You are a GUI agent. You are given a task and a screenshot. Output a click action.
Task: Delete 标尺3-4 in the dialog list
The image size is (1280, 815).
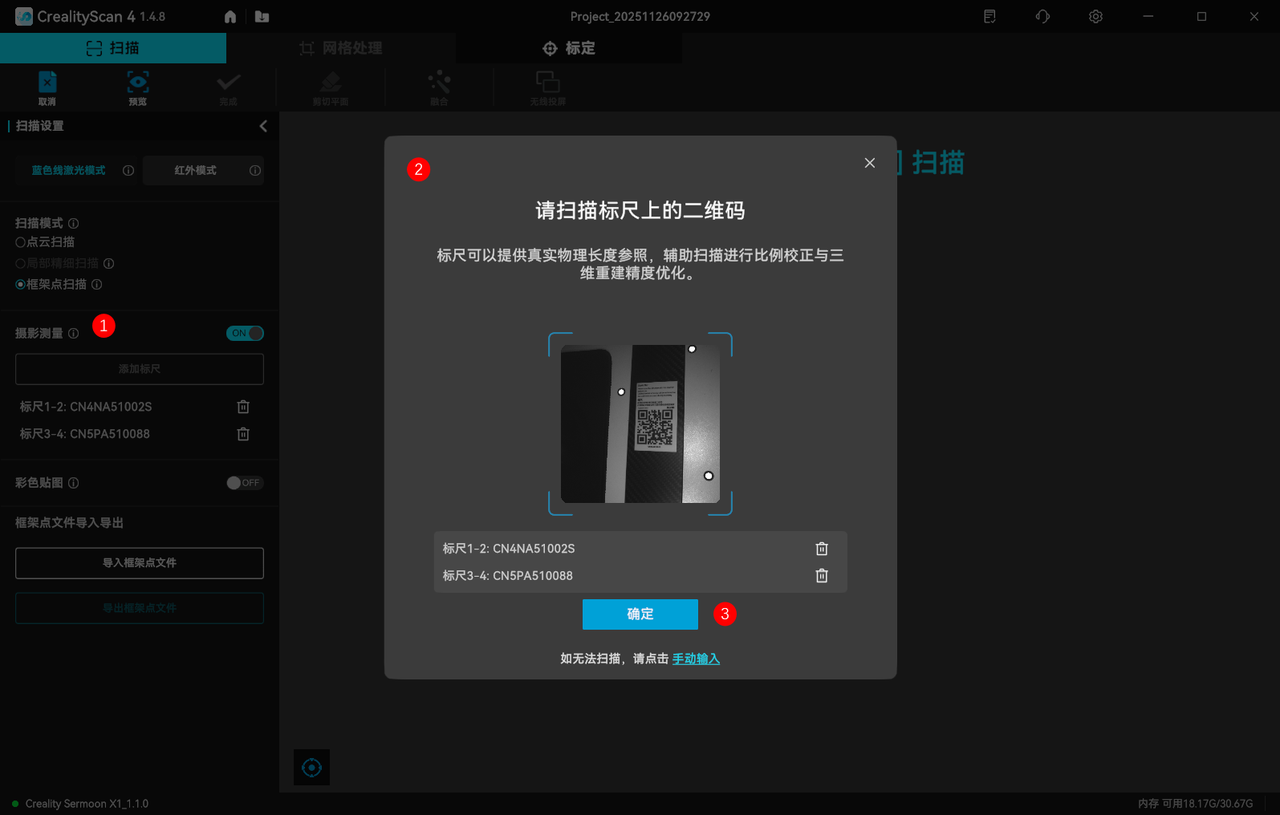coord(821,576)
